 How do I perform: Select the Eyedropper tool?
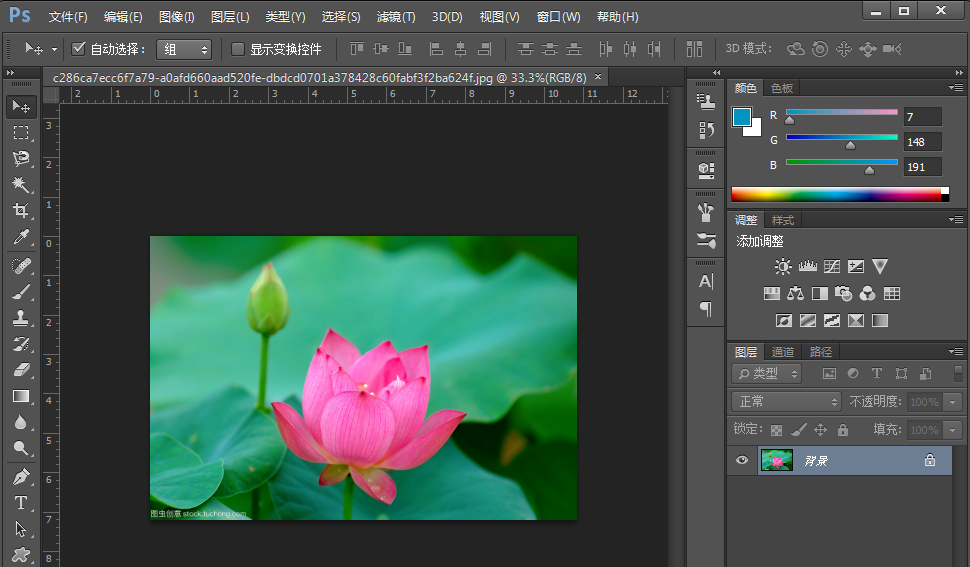[x=20, y=237]
